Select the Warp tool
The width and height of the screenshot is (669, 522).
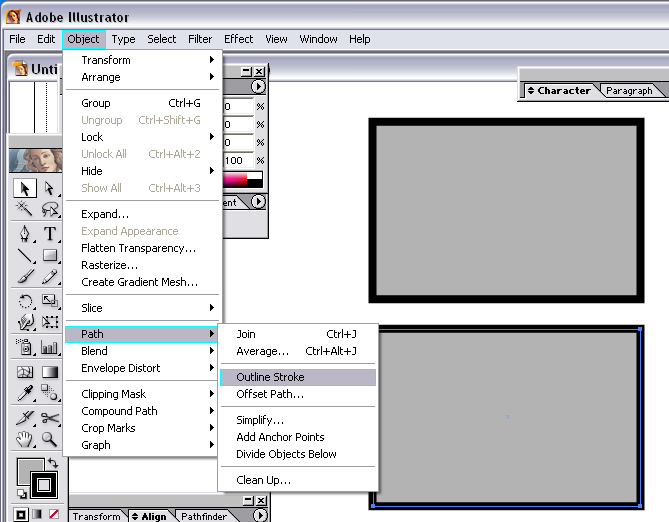click(25, 322)
